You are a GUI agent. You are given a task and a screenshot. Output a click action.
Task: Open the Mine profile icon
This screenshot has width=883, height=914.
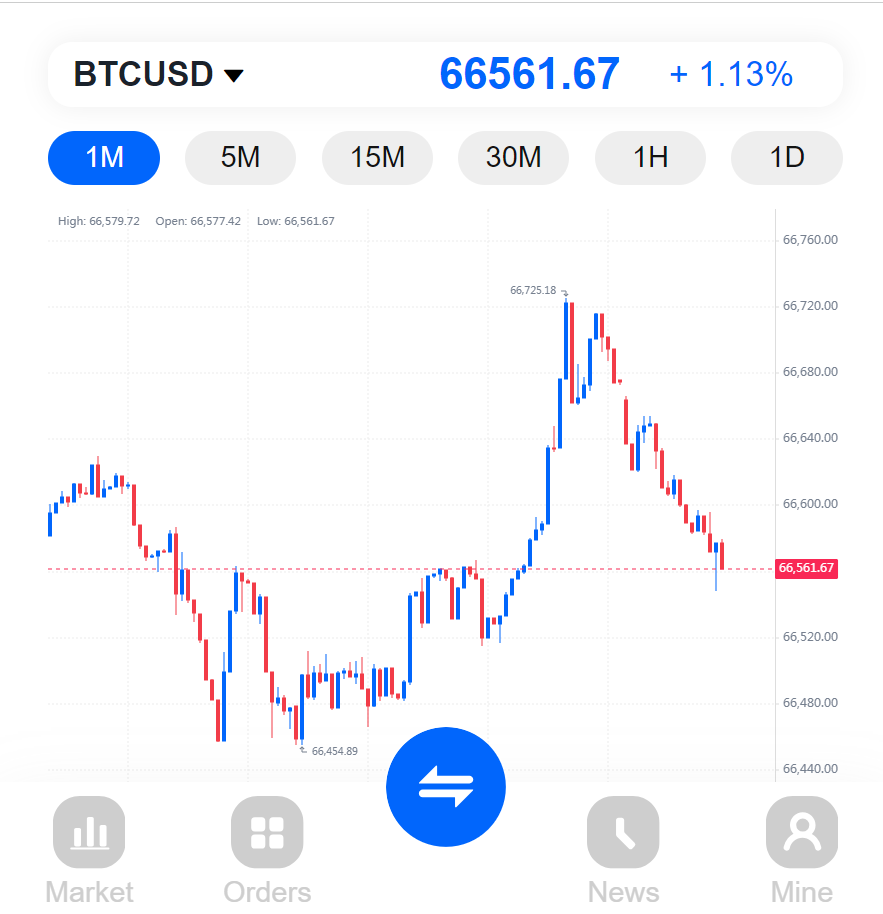pyautogui.click(x=802, y=832)
